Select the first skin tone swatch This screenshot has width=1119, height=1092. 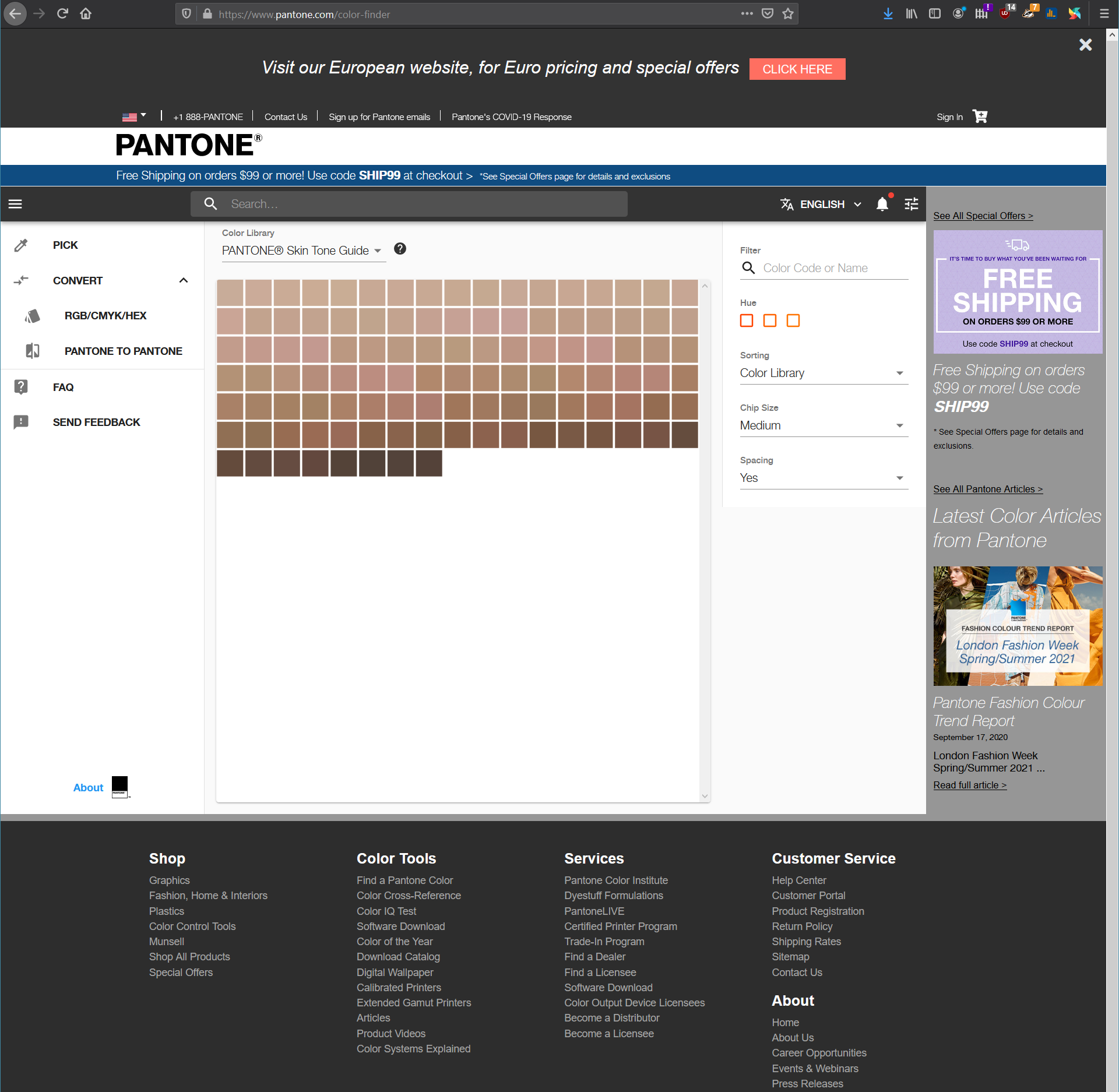(230, 293)
